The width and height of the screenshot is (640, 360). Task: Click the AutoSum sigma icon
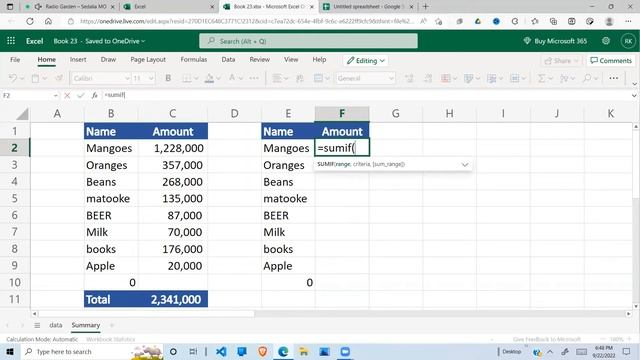(541, 78)
